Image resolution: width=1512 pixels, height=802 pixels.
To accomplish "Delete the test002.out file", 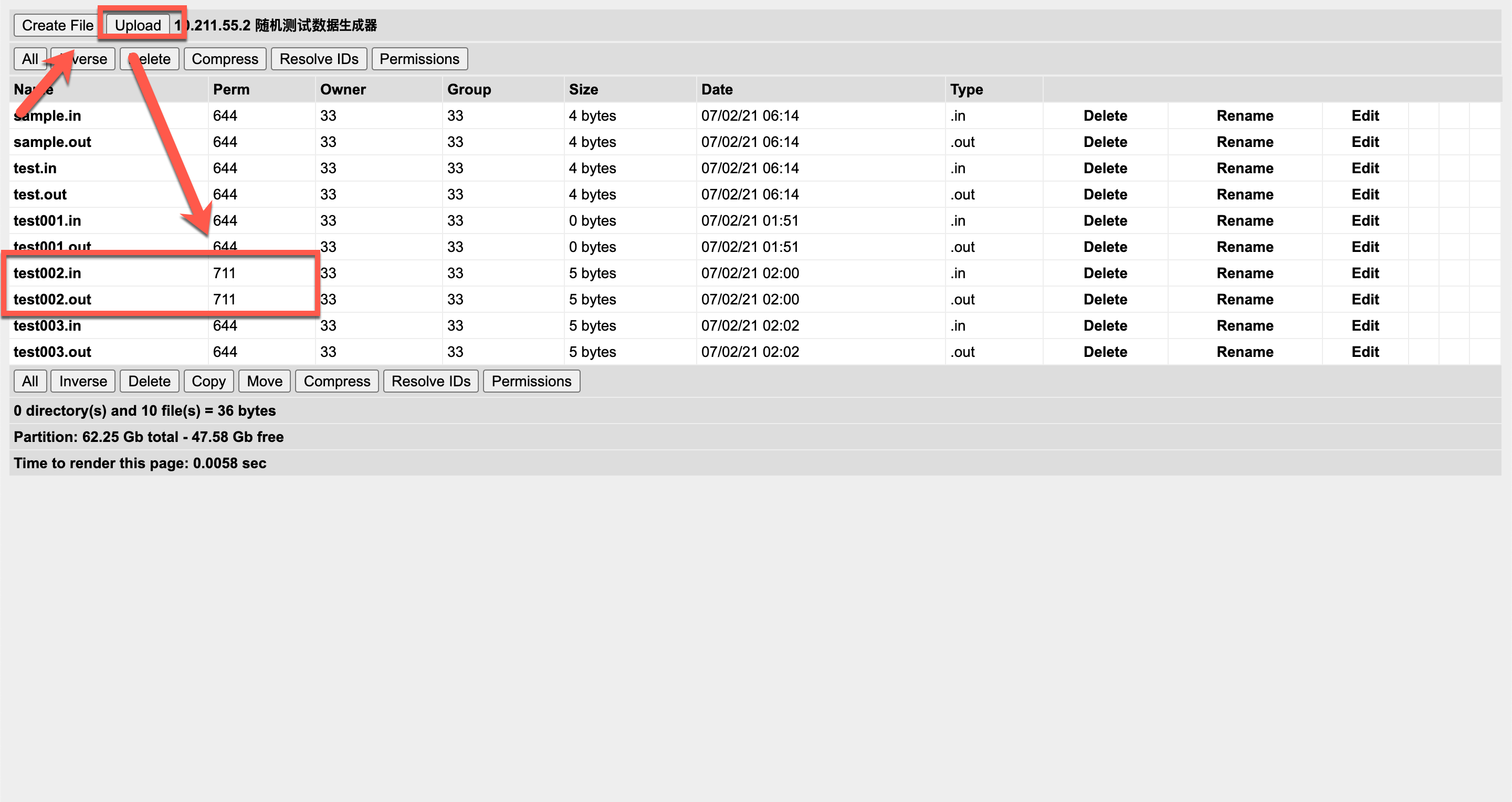I will [x=1105, y=299].
